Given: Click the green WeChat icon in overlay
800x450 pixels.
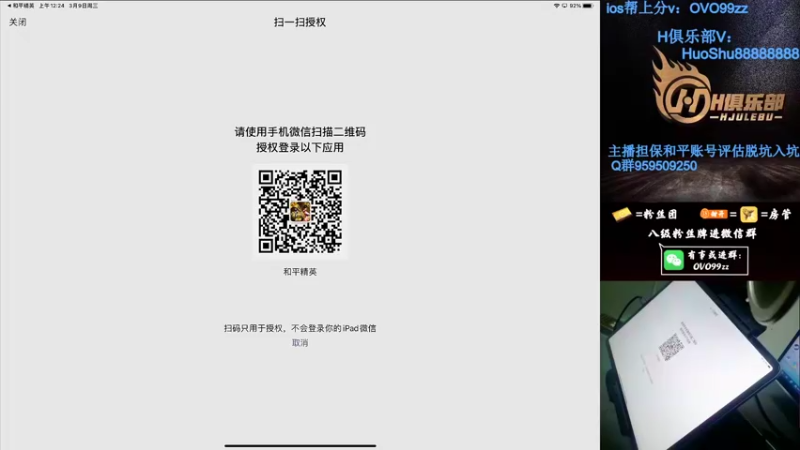Looking at the screenshot, I should click(673, 260).
